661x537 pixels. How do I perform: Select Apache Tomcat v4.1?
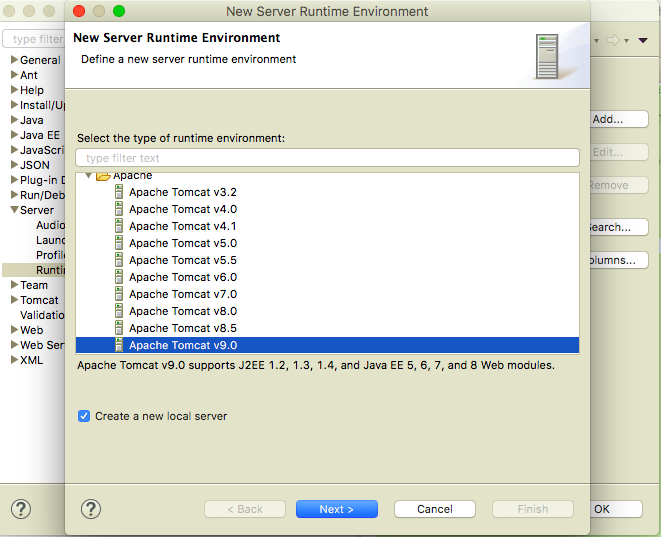click(183, 226)
